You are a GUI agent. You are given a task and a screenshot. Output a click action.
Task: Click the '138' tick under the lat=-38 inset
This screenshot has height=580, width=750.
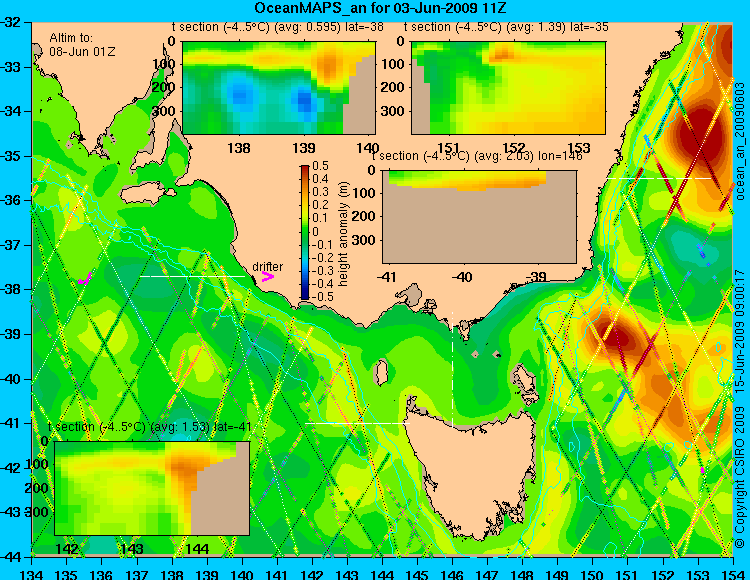(x=239, y=148)
